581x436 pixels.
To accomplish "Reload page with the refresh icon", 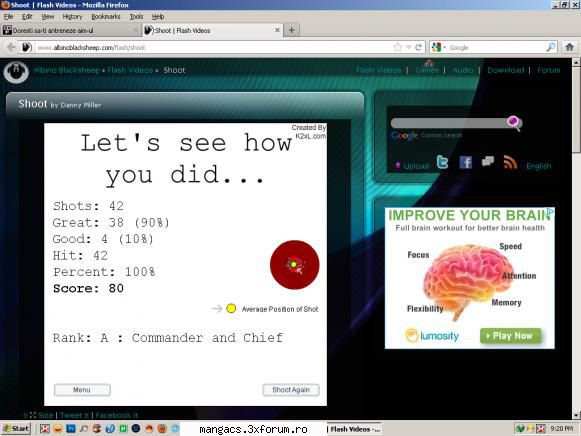I will coord(419,47).
